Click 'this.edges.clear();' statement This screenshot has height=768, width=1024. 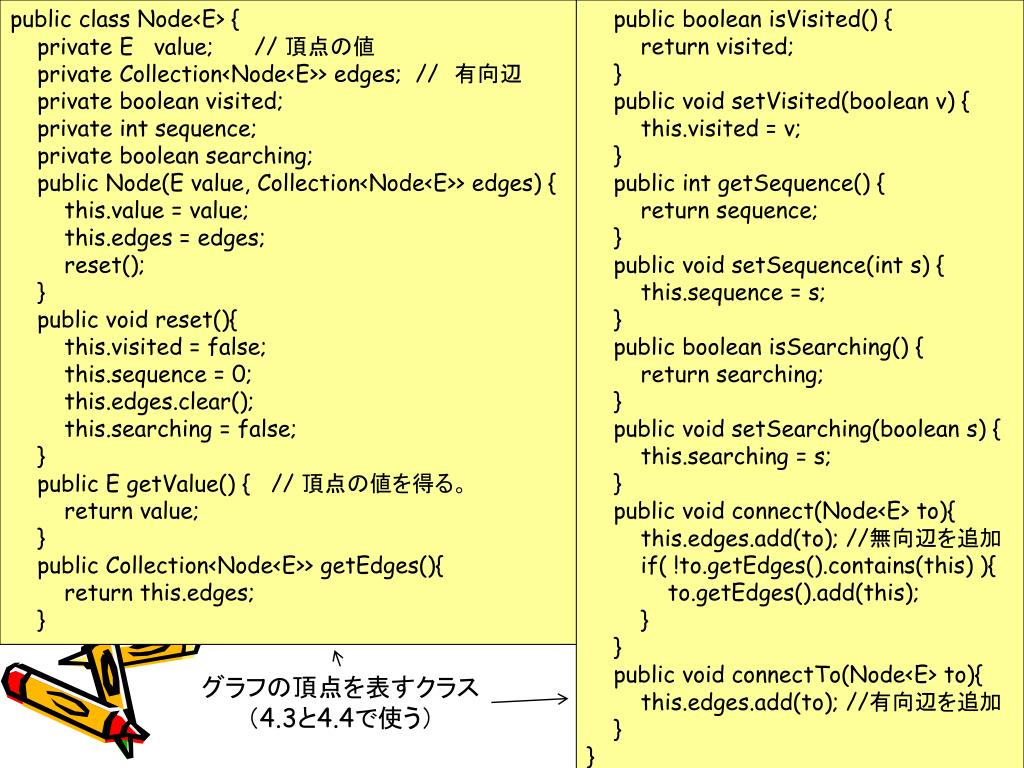[159, 402]
